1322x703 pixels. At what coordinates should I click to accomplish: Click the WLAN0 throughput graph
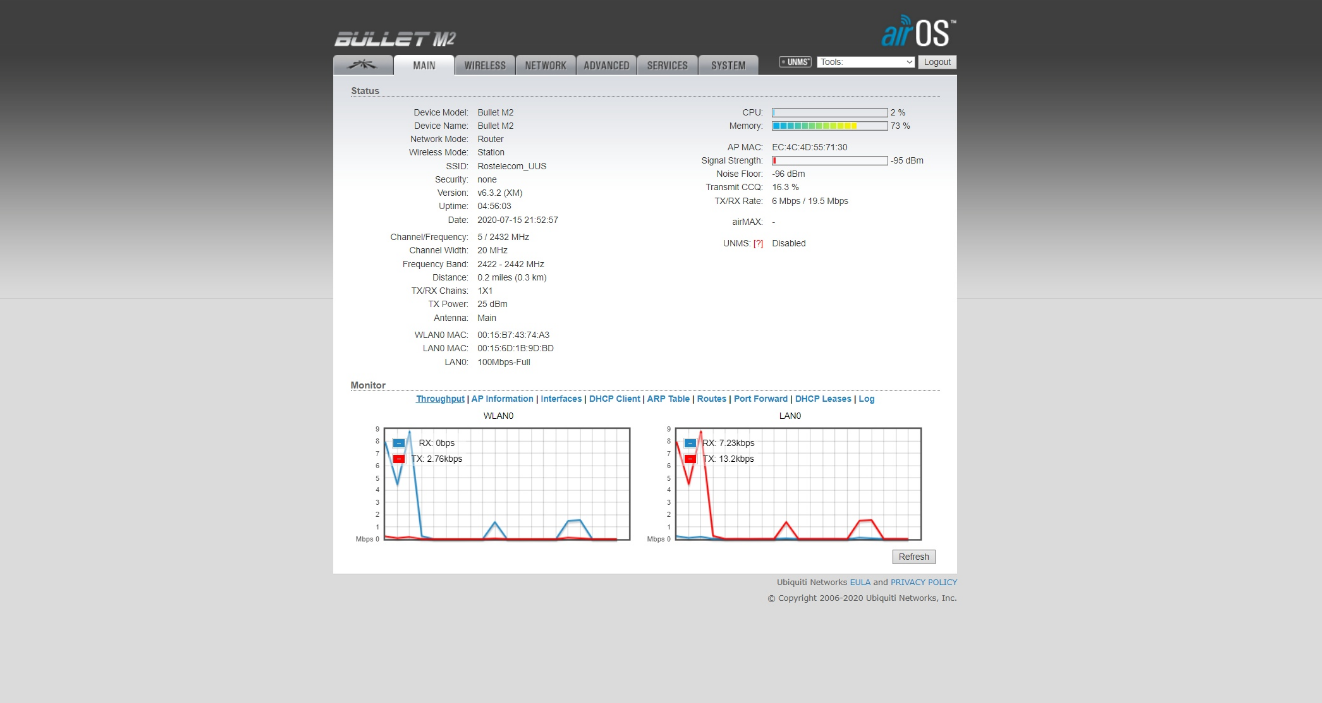tap(507, 484)
